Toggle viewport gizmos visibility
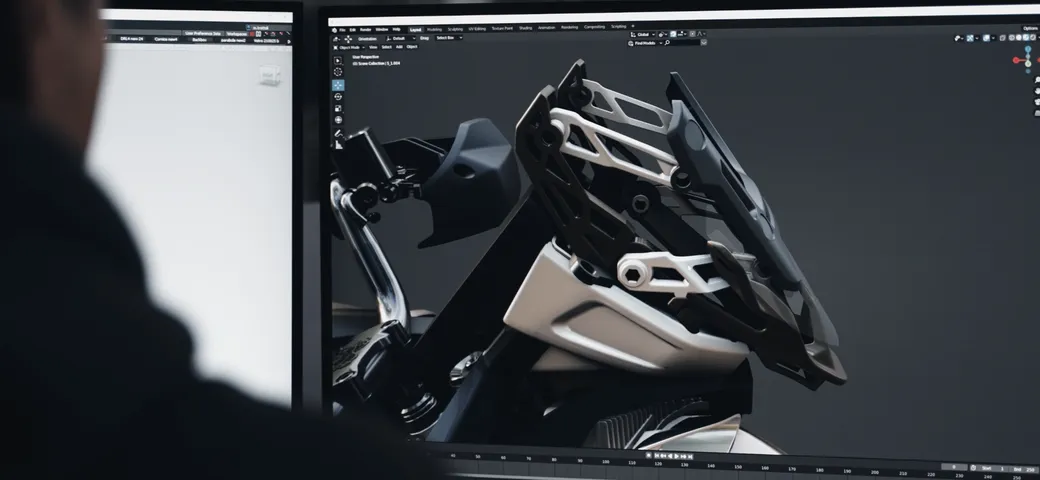Screen dimensions: 1040x480 pyautogui.click(x=970, y=38)
